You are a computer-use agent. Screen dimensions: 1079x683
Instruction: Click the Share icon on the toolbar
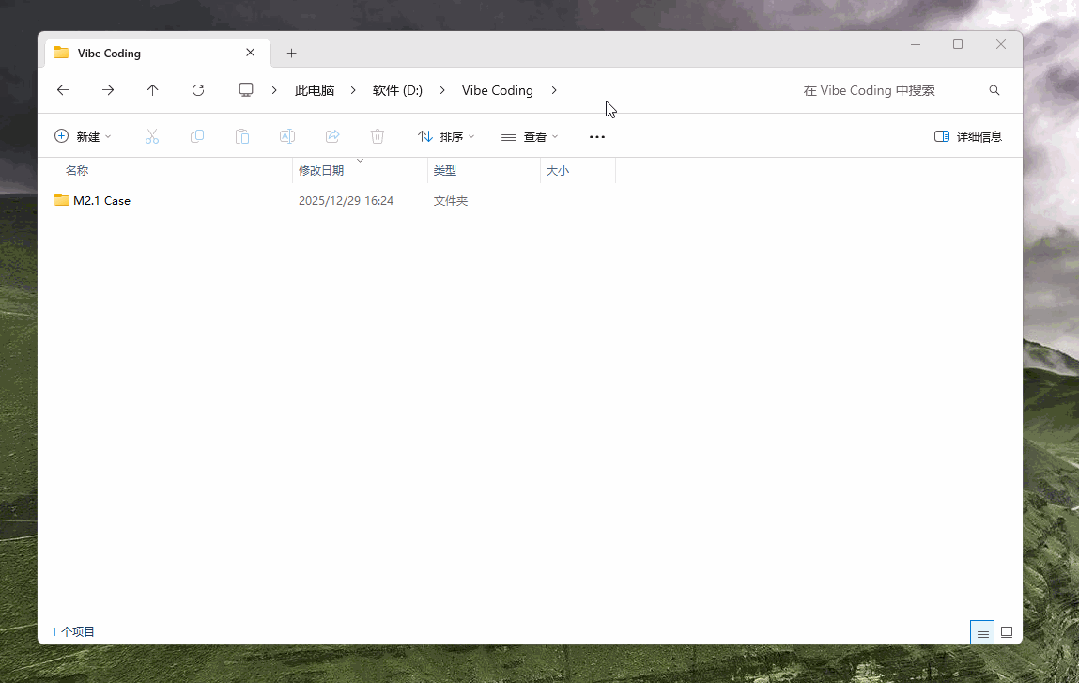[332, 136]
